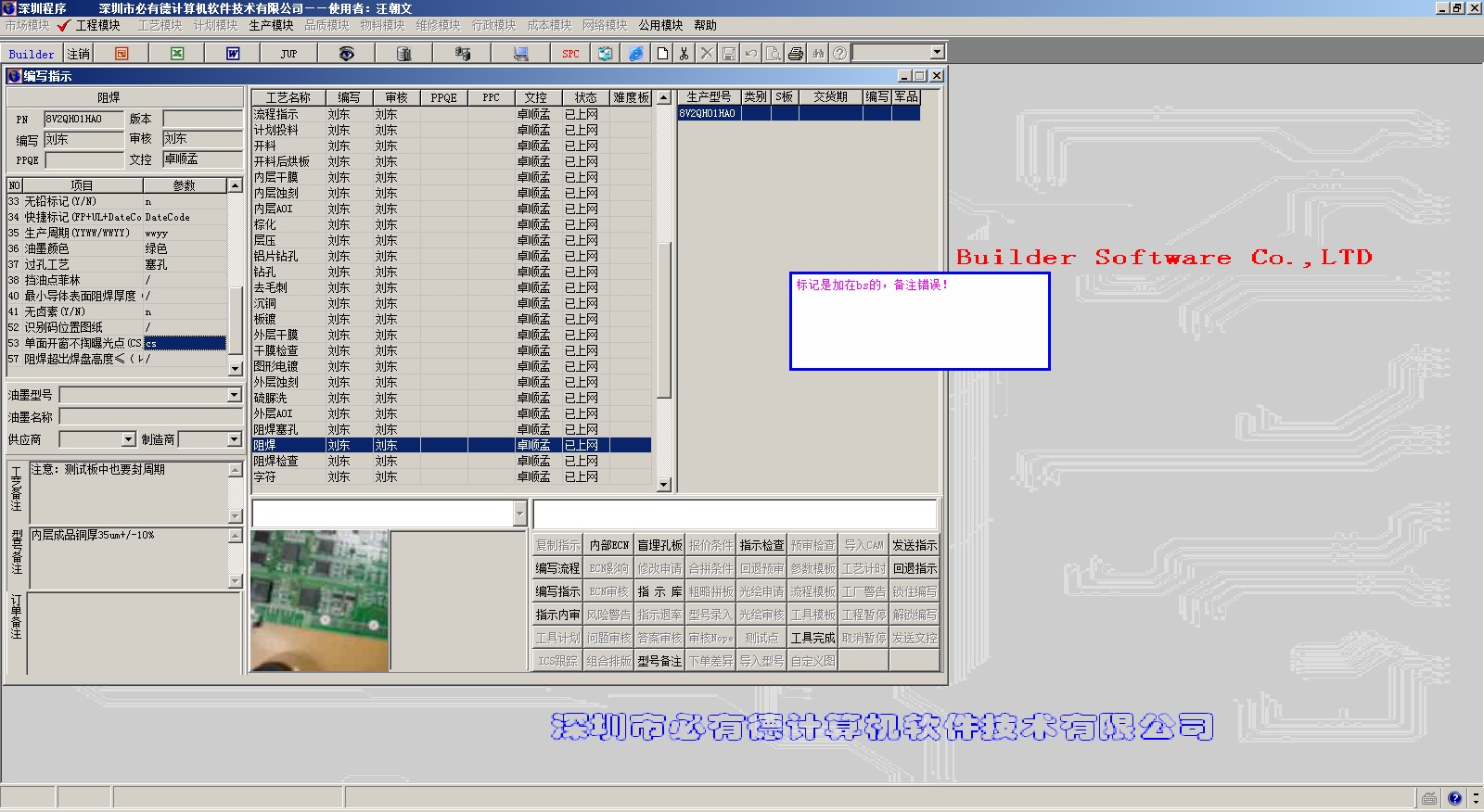This screenshot has width=1484, height=812.
Task: Click the blue-green icon right of SPC
Action: [605, 54]
